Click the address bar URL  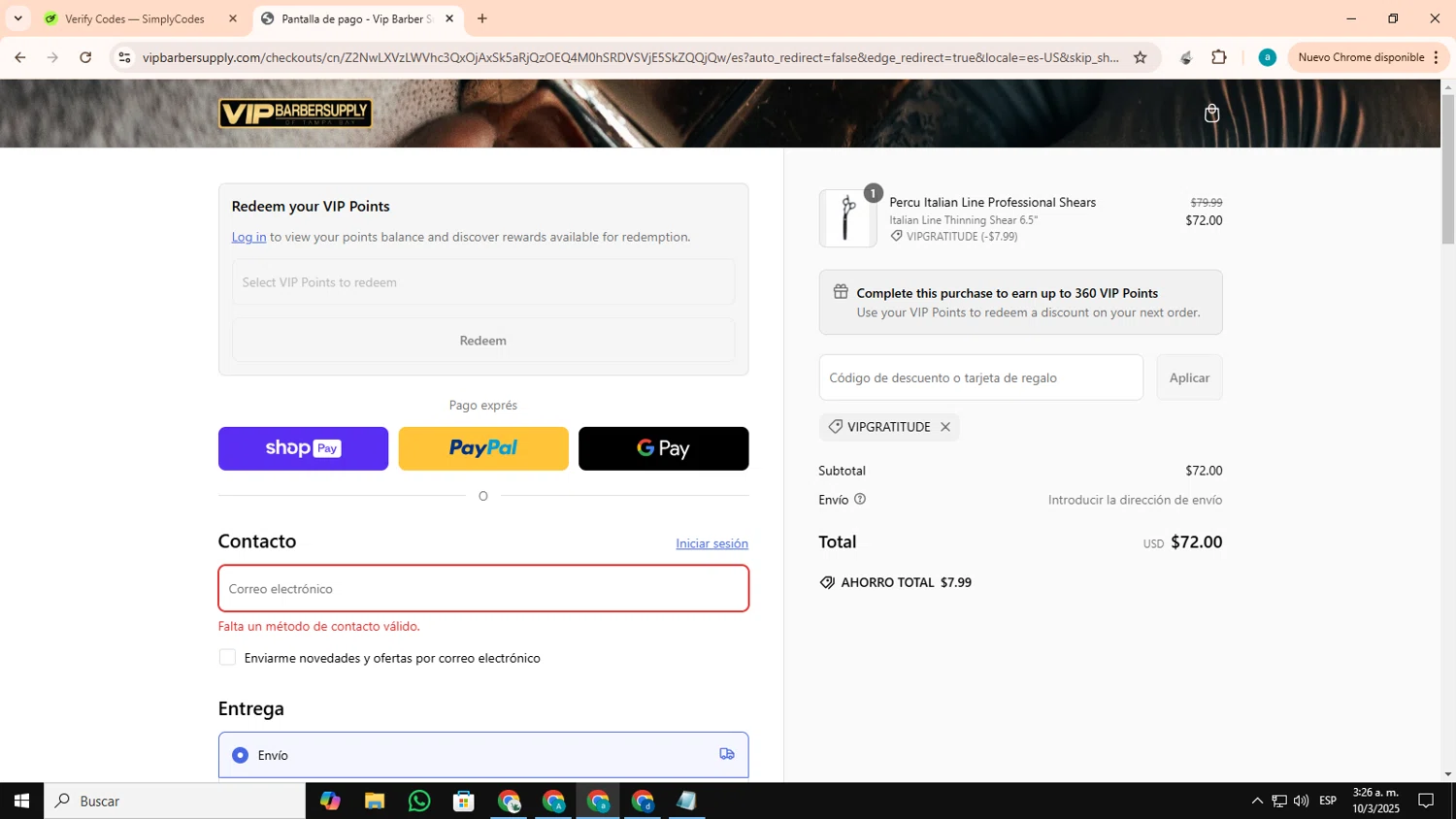631,57
